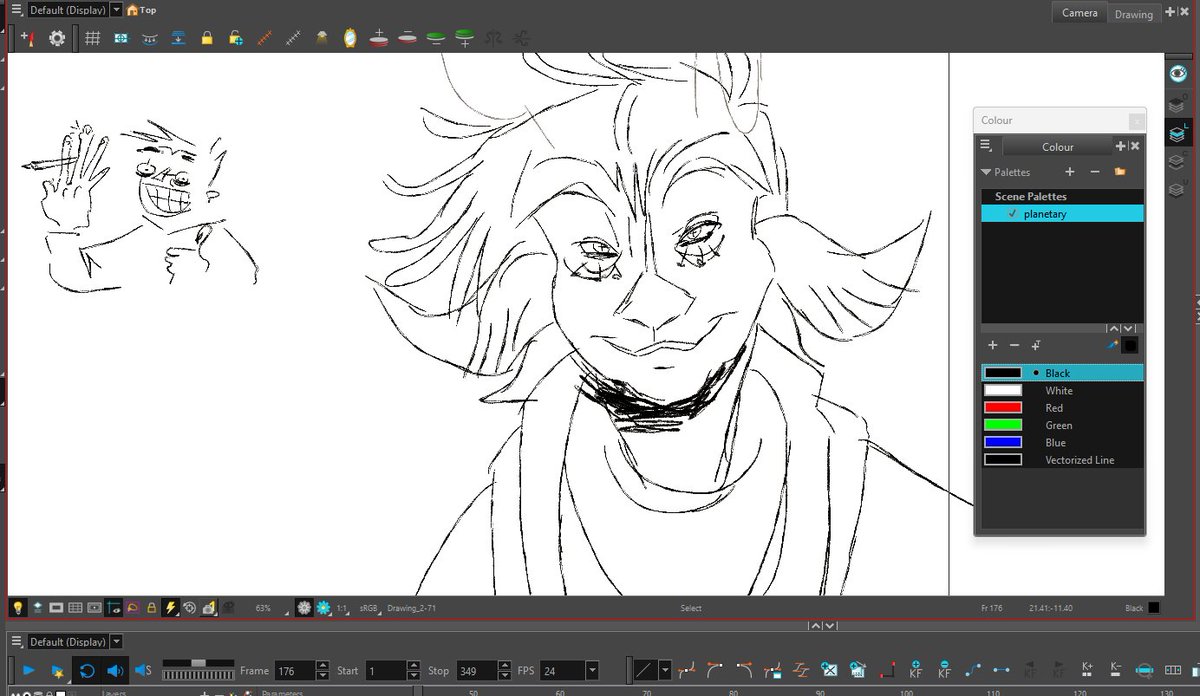Click the colour eyedropper icon
The image size is (1200, 696).
tap(1112, 345)
